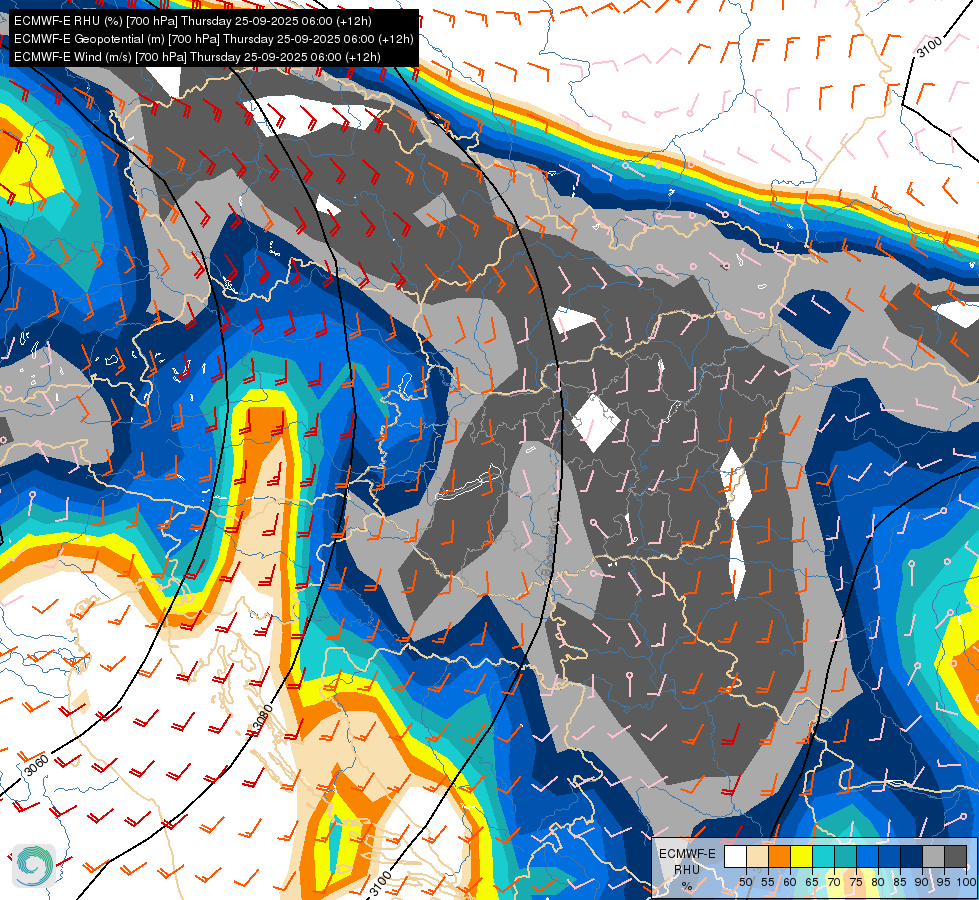Click the swirl logo icon in bottom-left corner
Viewport: 979px width, 900px height.
point(33,864)
